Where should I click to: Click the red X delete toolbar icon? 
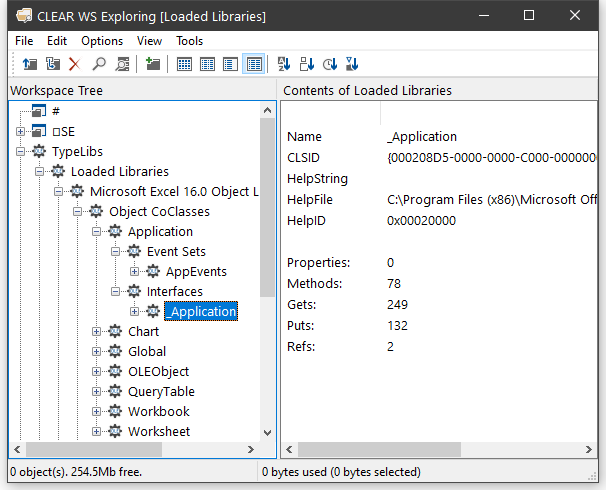(74, 64)
